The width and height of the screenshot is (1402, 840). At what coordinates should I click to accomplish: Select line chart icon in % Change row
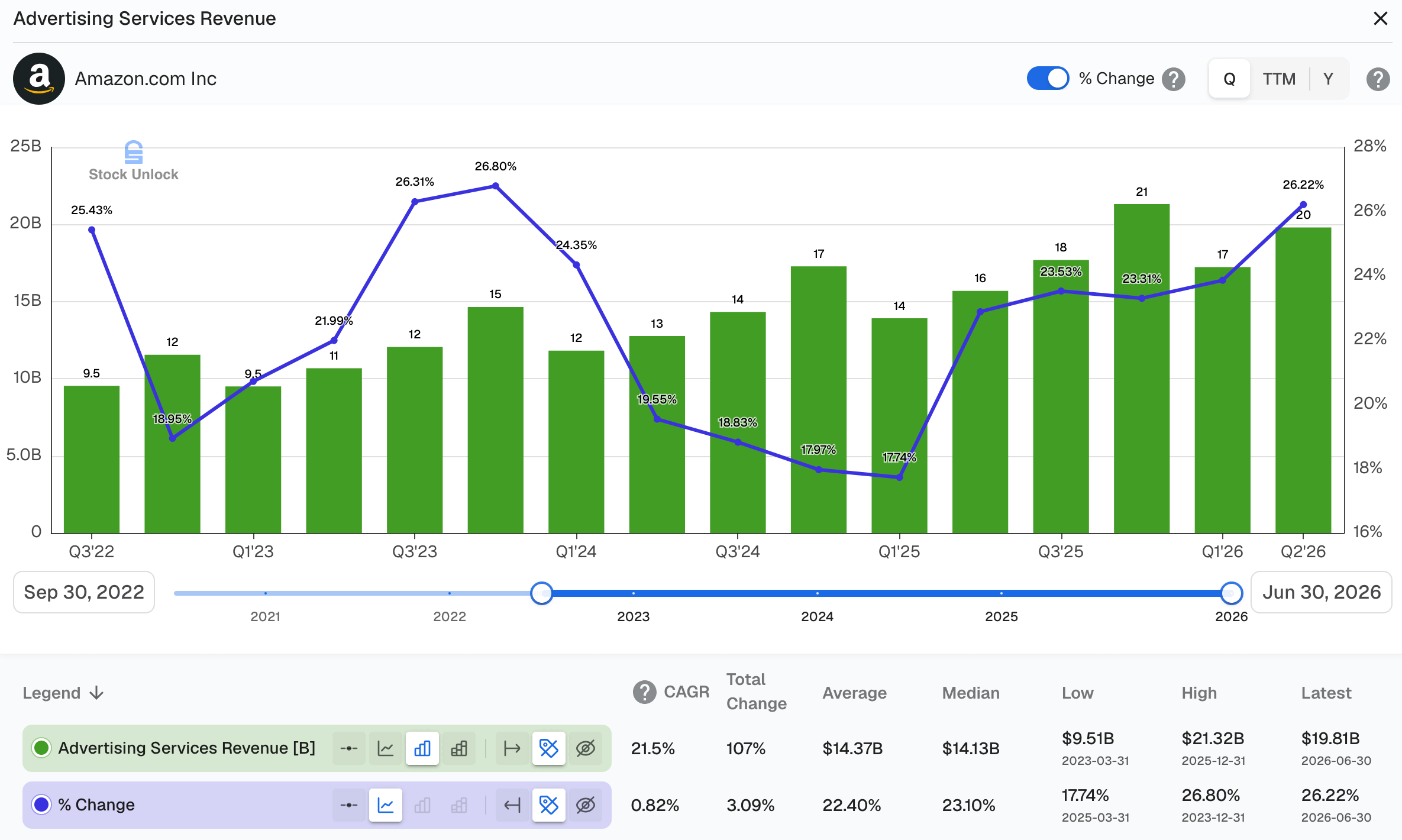pyautogui.click(x=386, y=805)
